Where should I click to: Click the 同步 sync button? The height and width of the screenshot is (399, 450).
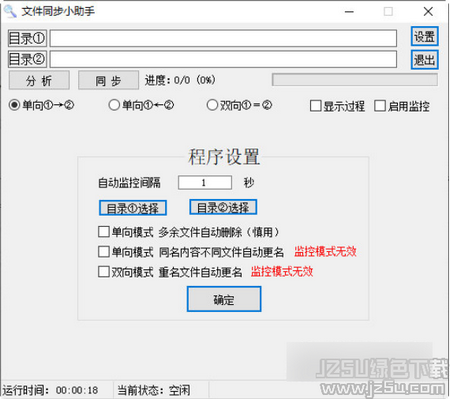click(x=108, y=80)
